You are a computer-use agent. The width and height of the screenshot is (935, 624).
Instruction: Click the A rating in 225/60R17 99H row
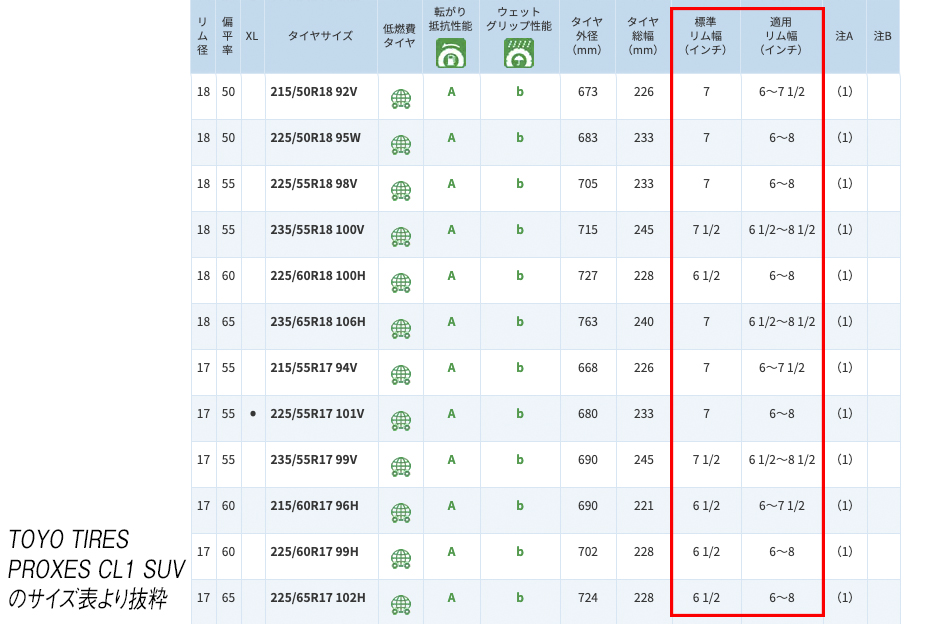click(451, 552)
